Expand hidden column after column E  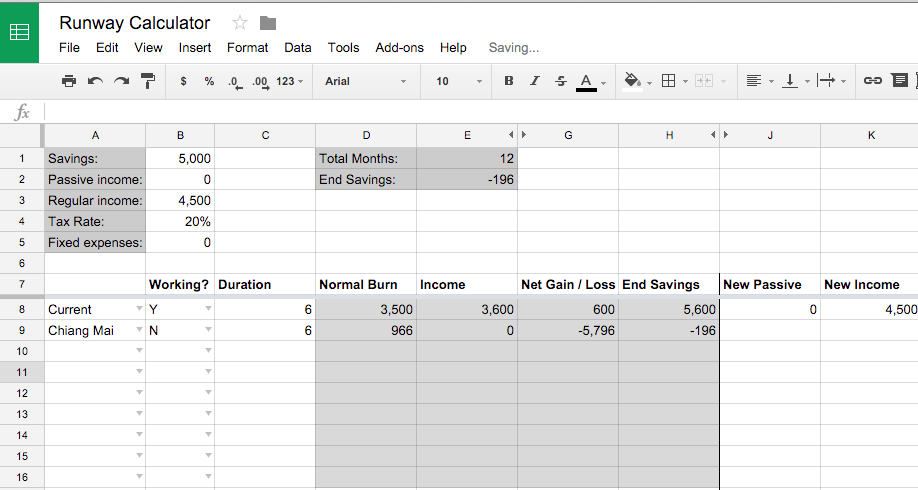pos(511,135)
